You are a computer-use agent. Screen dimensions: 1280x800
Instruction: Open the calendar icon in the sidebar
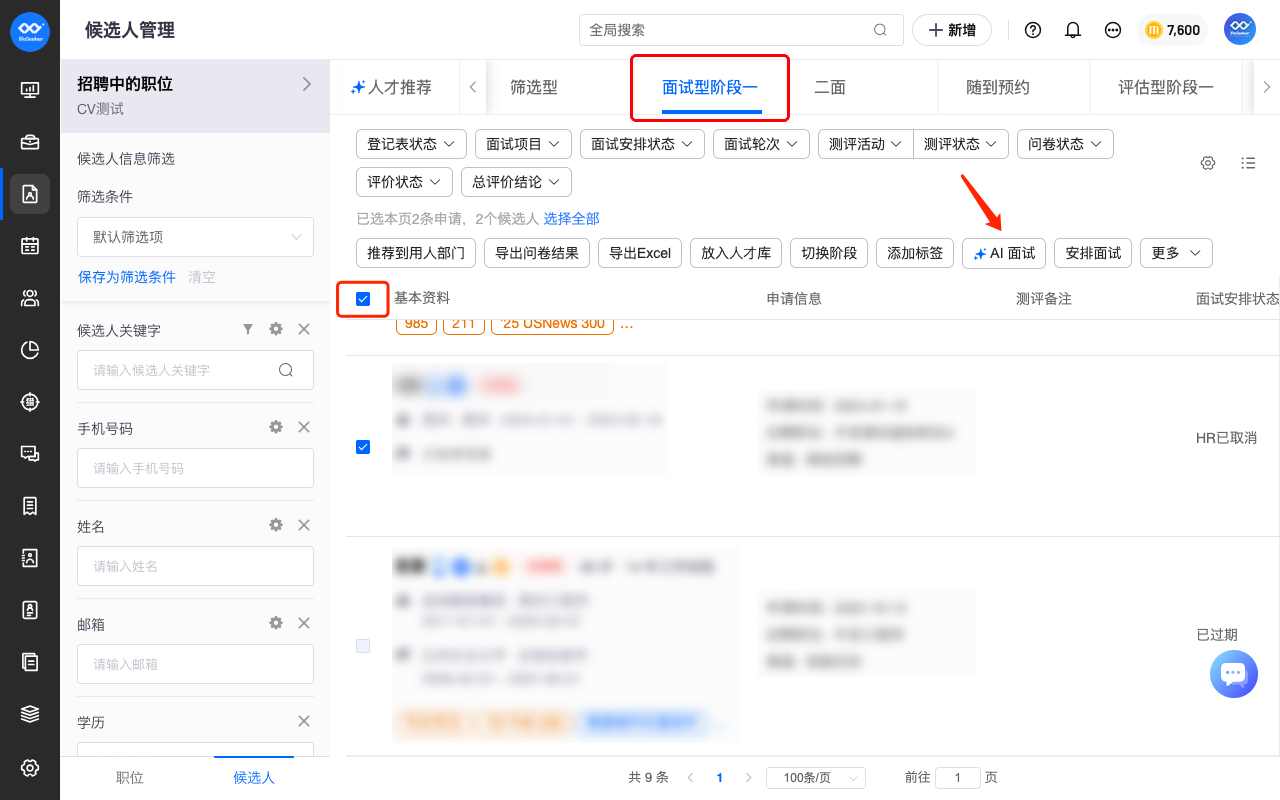30,246
